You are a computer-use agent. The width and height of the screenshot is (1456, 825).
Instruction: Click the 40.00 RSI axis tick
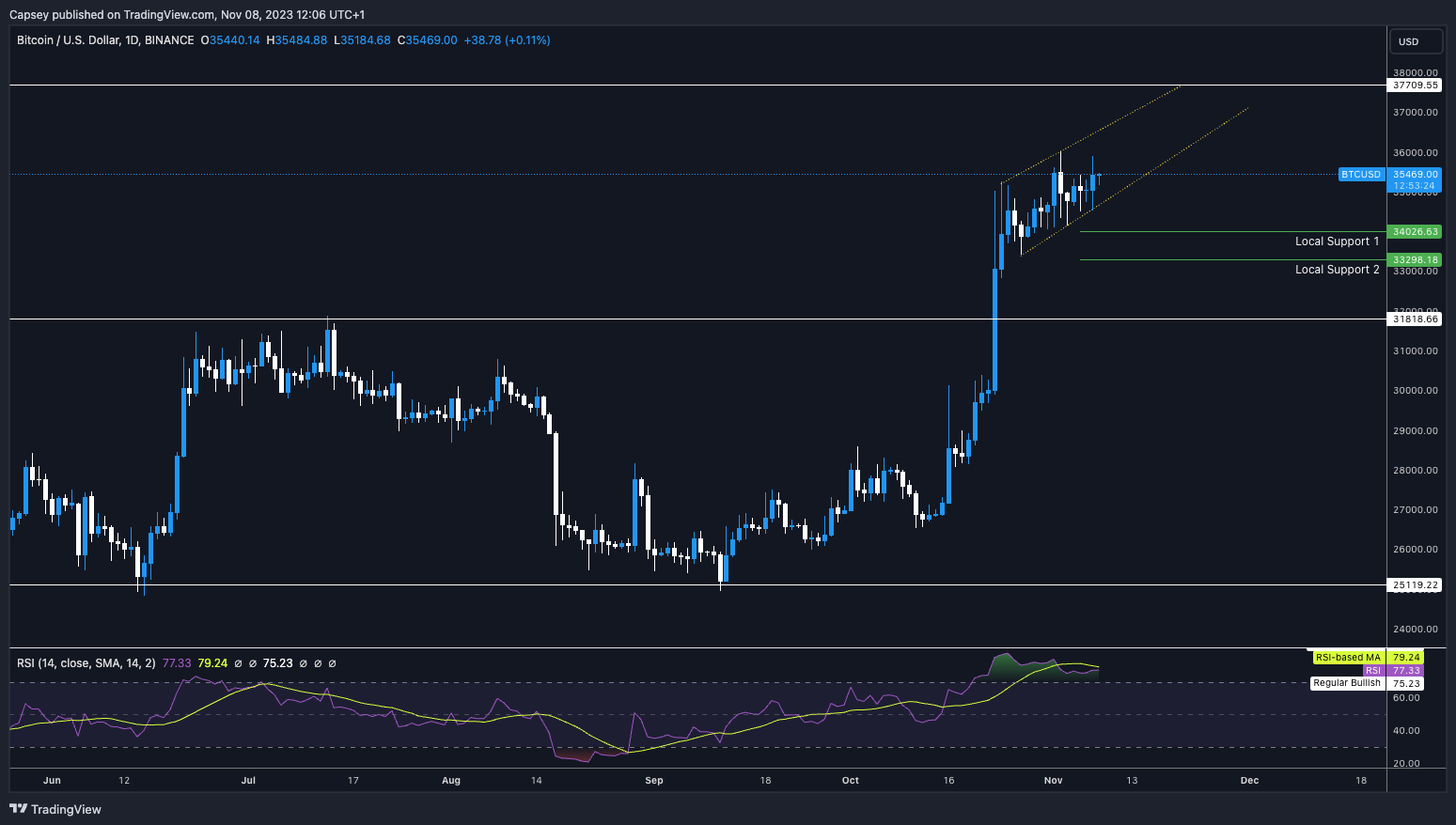[1406, 730]
